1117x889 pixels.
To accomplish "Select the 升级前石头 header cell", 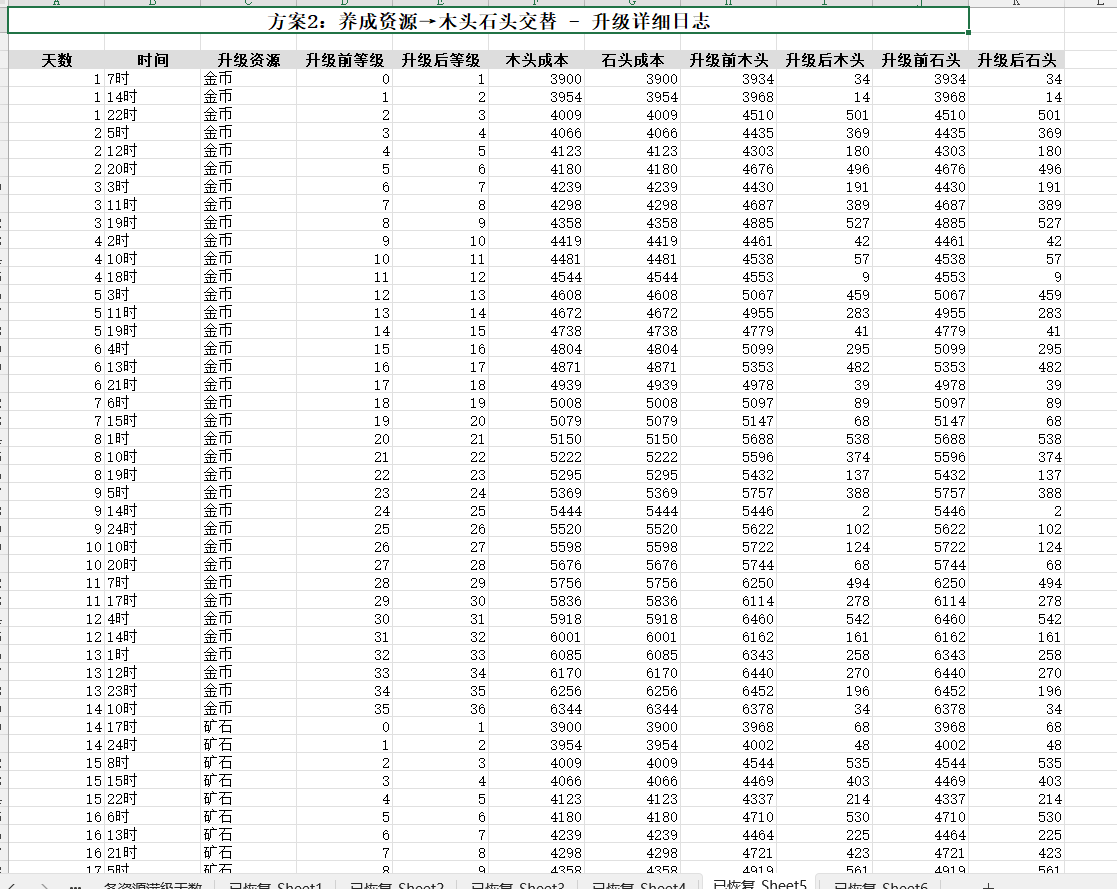I will click(920, 61).
